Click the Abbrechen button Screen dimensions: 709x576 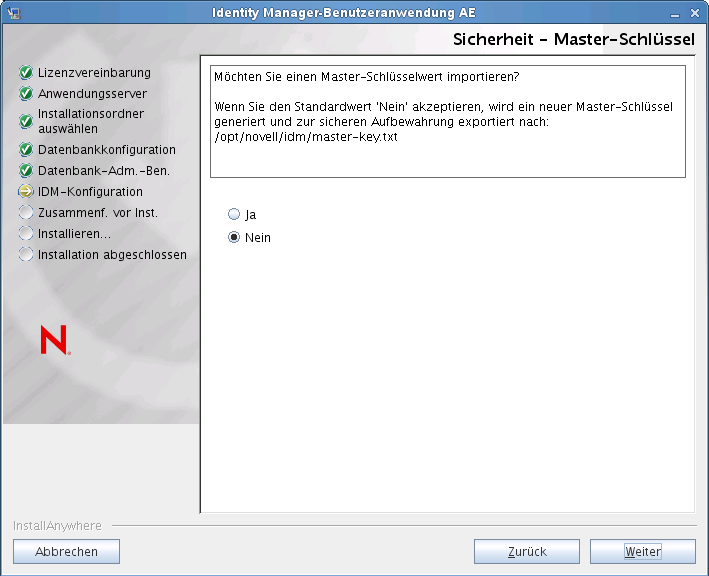pos(66,552)
